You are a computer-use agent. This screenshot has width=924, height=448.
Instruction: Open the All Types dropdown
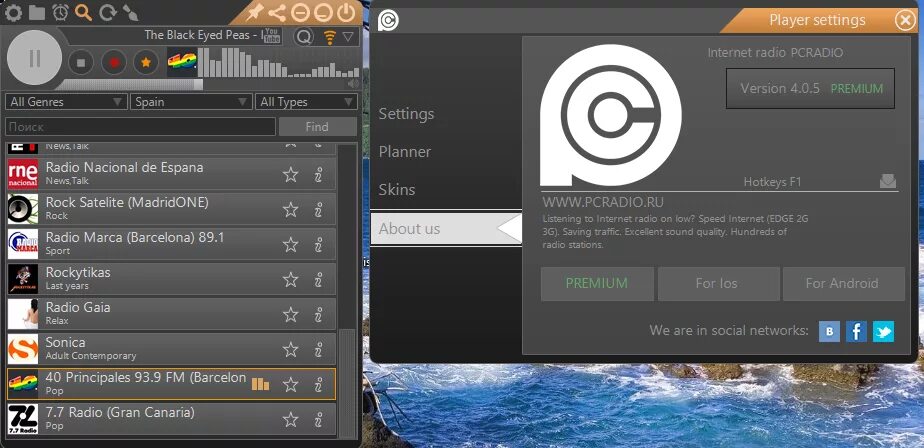[x=306, y=102]
